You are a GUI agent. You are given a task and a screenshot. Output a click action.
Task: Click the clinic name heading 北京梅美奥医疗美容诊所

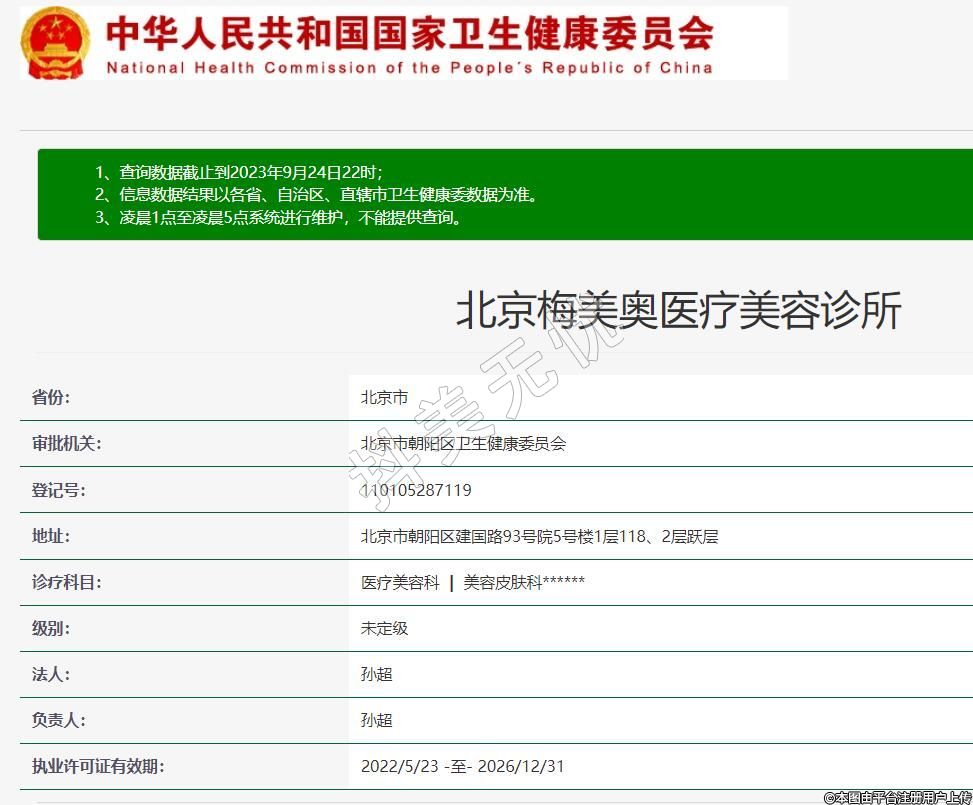point(678,311)
